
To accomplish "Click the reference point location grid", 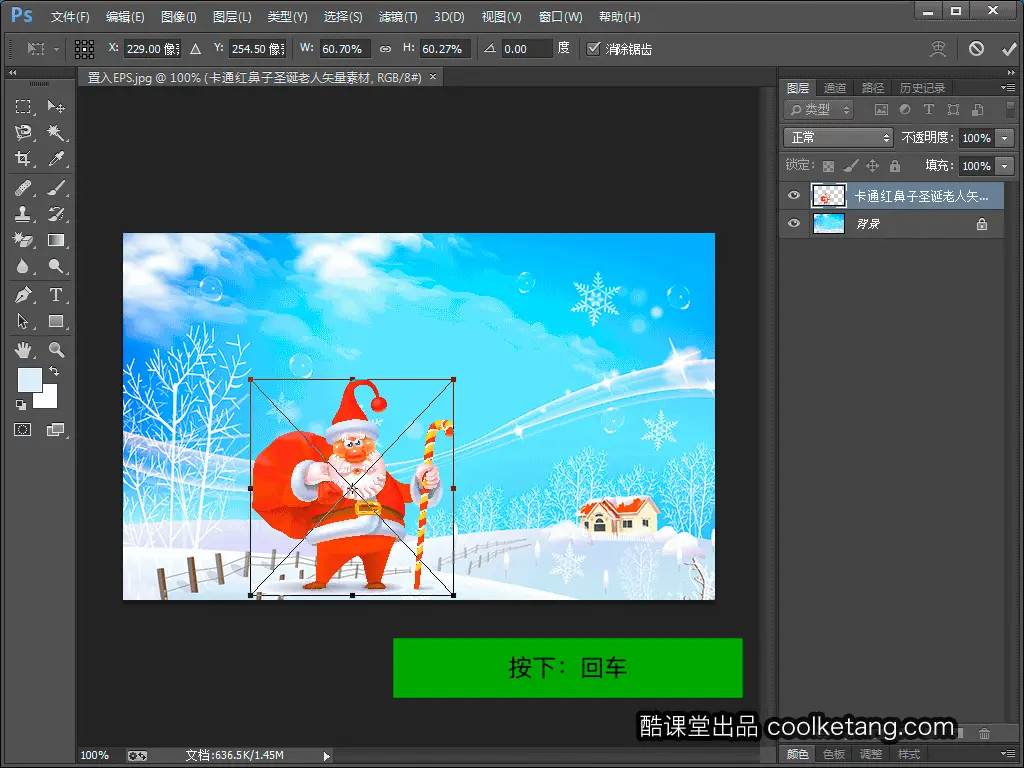I will click(x=84, y=49).
